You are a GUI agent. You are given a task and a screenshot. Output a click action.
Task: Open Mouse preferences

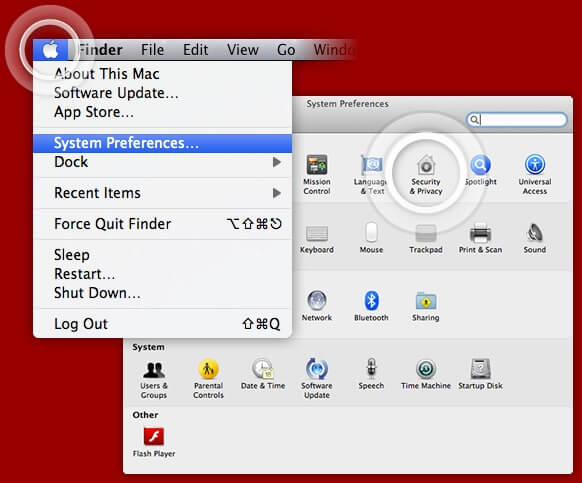(x=371, y=238)
